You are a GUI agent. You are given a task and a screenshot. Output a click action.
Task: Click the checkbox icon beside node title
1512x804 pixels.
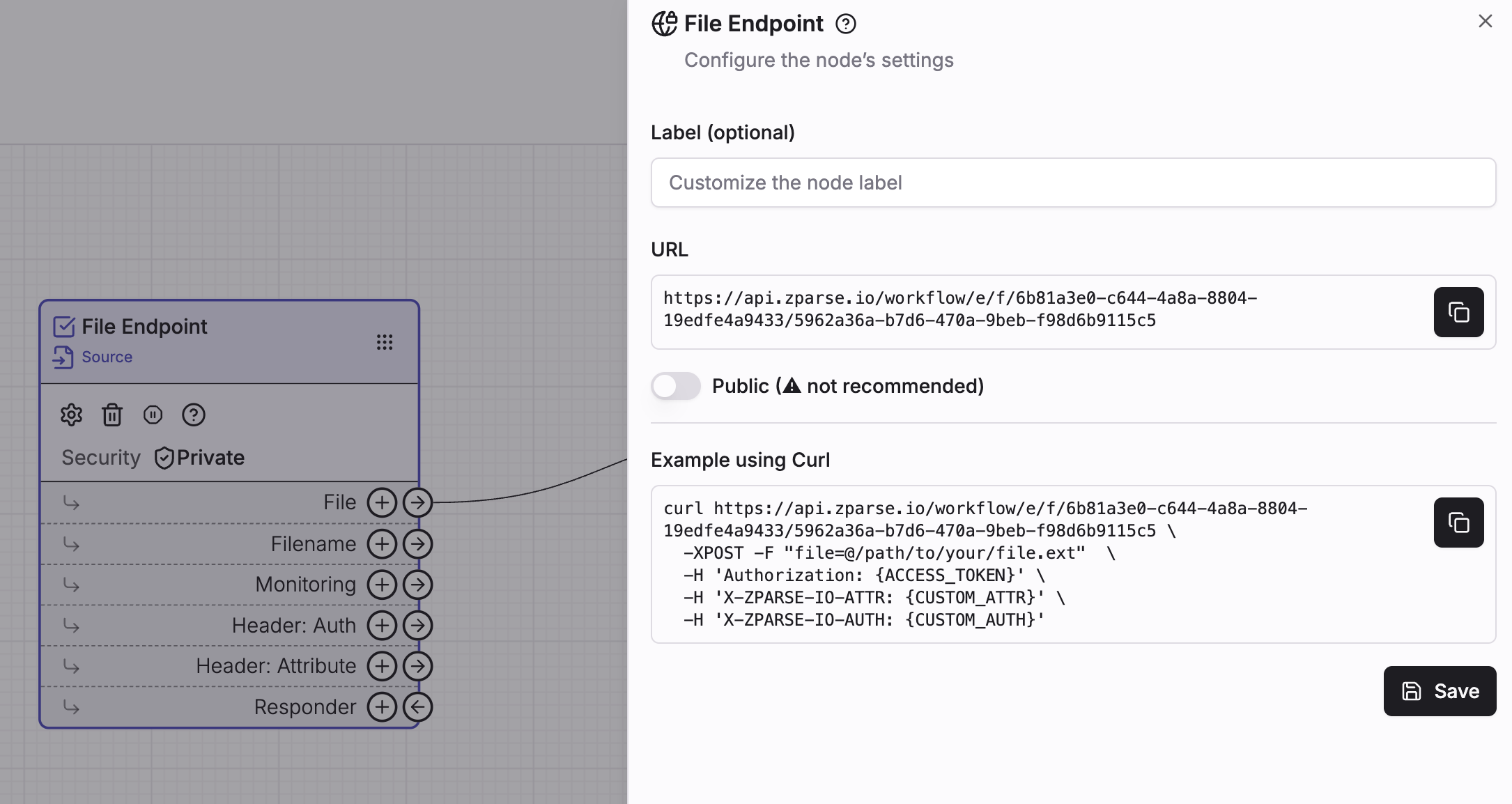pyautogui.click(x=64, y=327)
